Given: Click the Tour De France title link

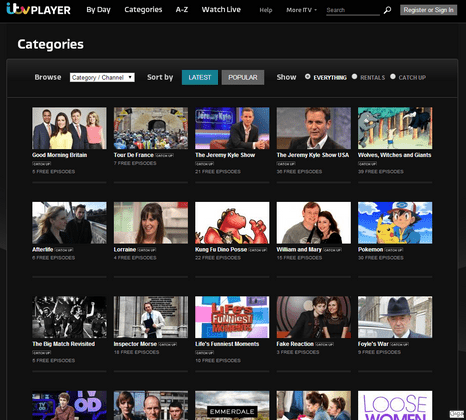Looking at the screenshot, I should [134, 155].
